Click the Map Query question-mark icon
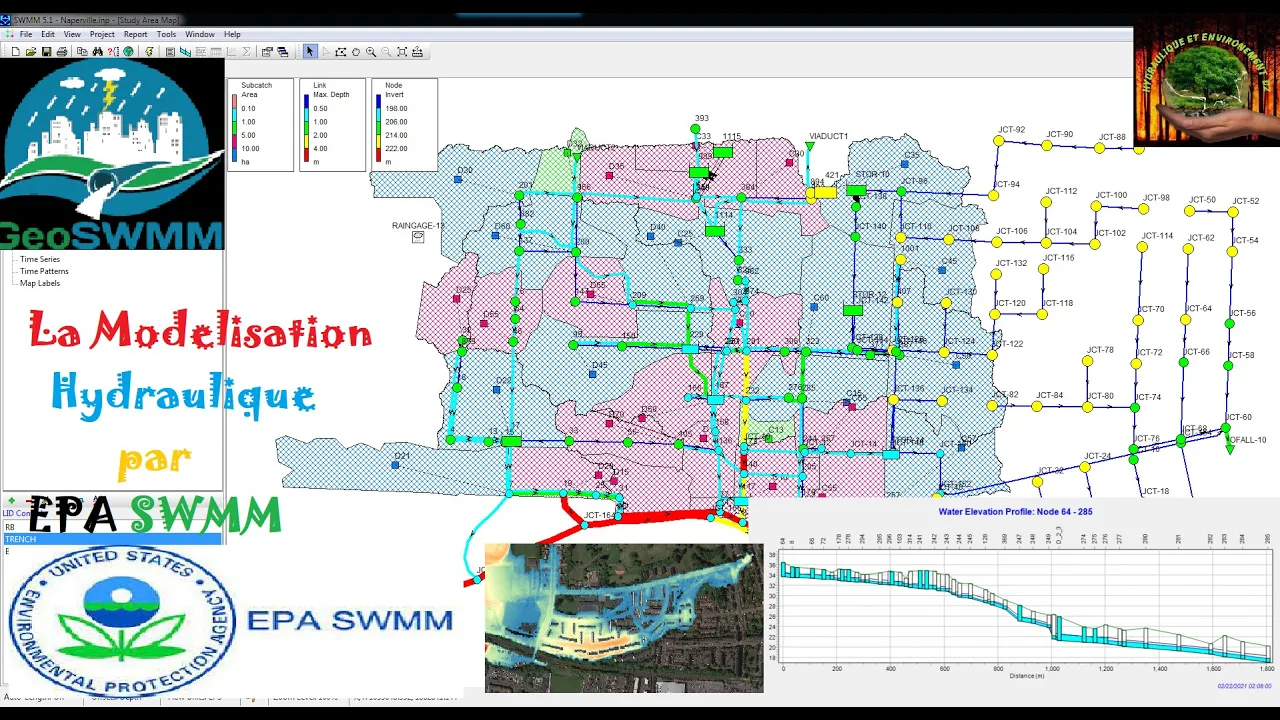 point(113,51)
